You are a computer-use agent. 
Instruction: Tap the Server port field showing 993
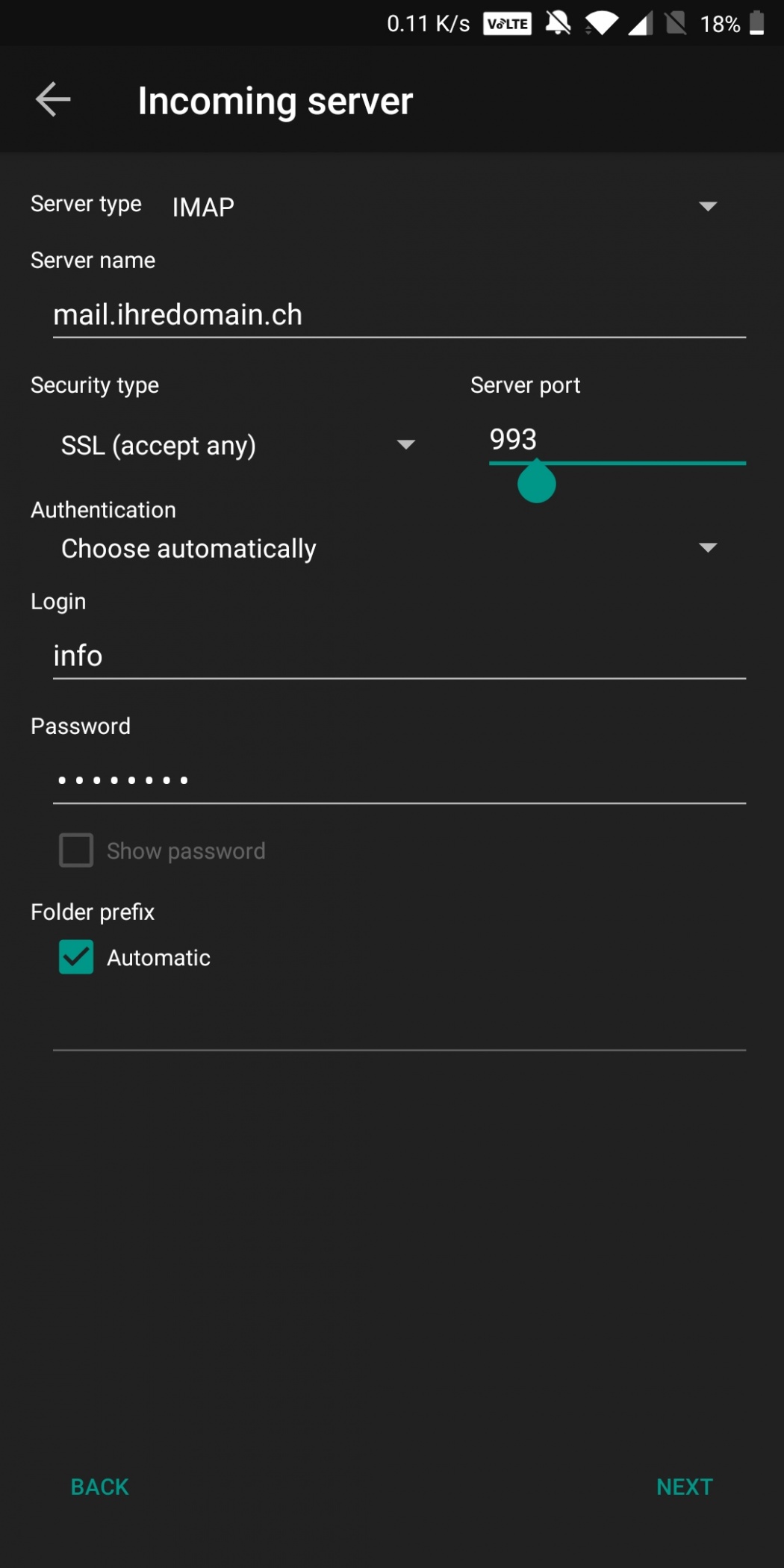coord(617,440)
